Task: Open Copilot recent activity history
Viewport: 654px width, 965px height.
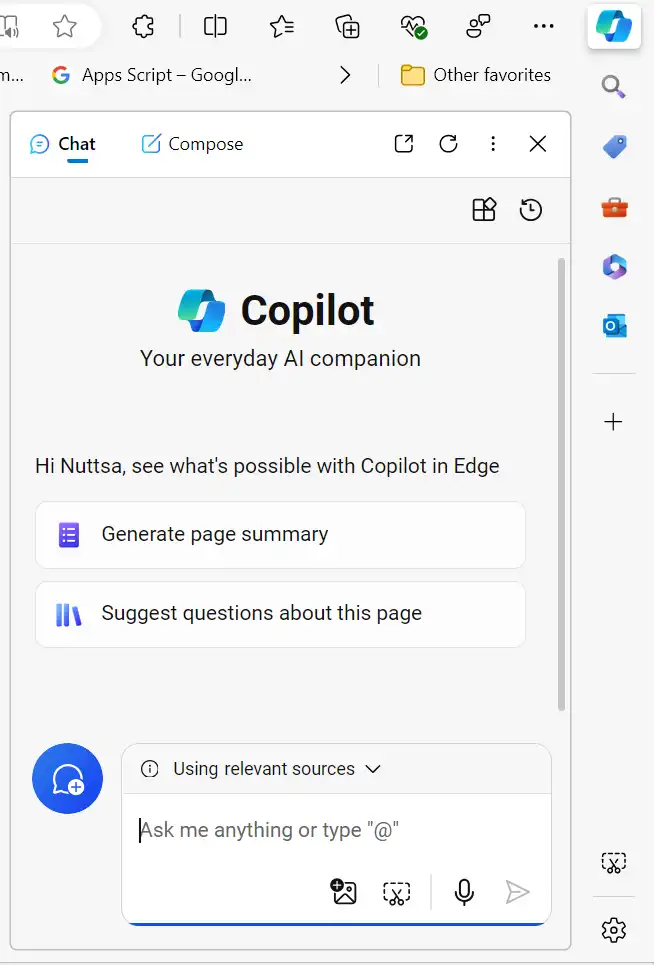Action: tap(531, 210)
